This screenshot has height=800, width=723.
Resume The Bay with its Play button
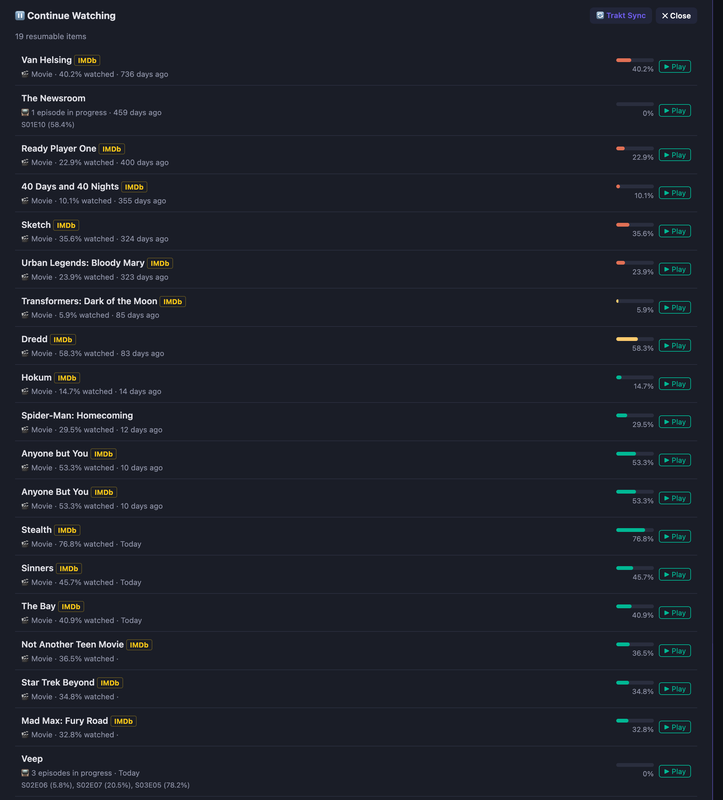pyautogui.click(x=675, y=613)
